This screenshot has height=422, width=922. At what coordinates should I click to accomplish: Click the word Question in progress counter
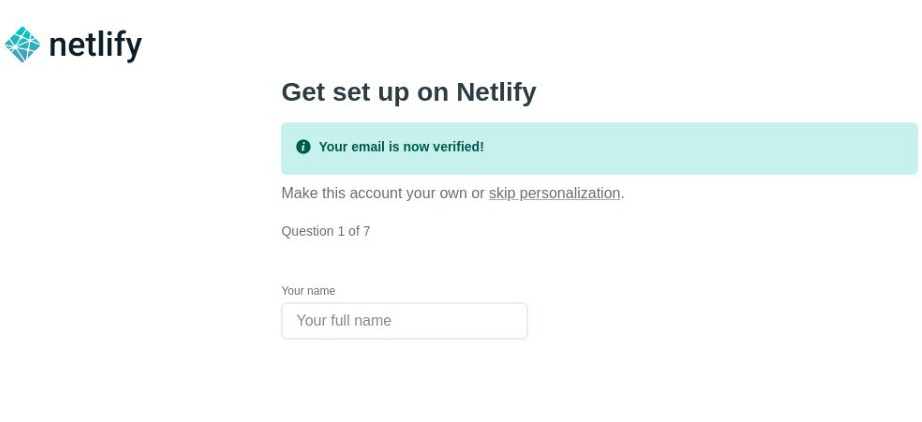[307, 231]
